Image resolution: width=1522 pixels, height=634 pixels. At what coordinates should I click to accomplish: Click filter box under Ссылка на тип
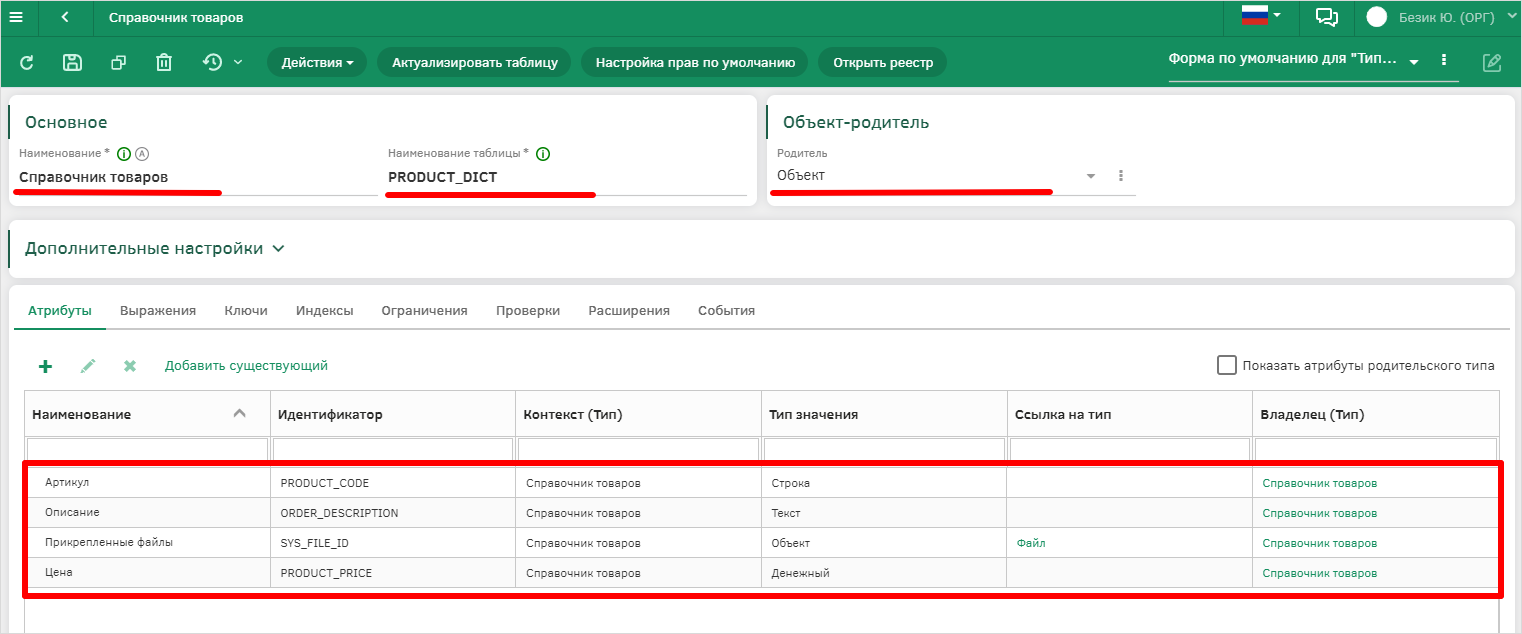pyautogui.click(x=1130, y=449)
